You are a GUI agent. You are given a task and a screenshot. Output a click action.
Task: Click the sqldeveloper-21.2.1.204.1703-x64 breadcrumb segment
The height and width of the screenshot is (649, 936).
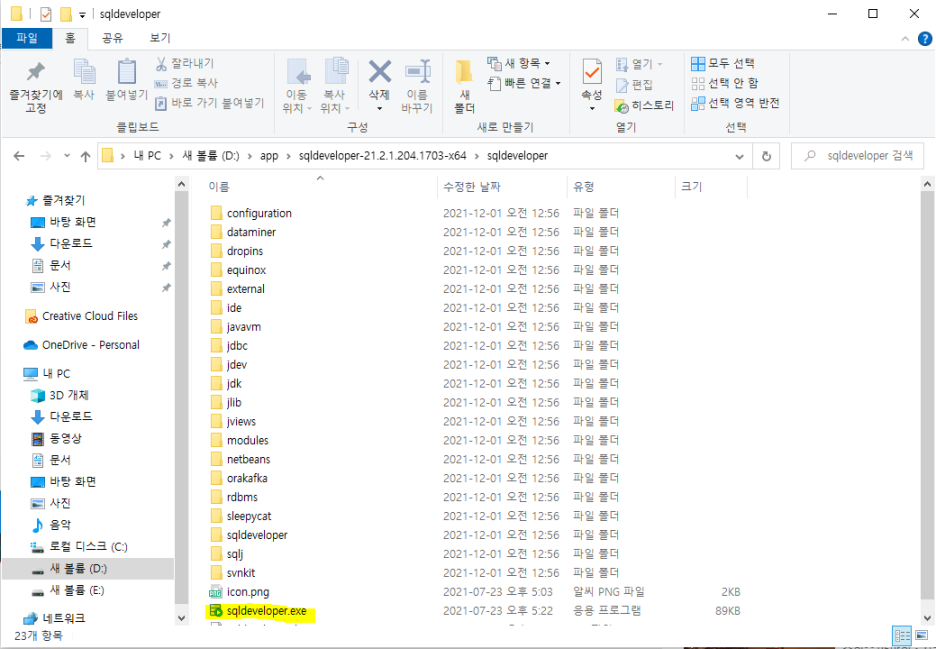pos(383,156)
